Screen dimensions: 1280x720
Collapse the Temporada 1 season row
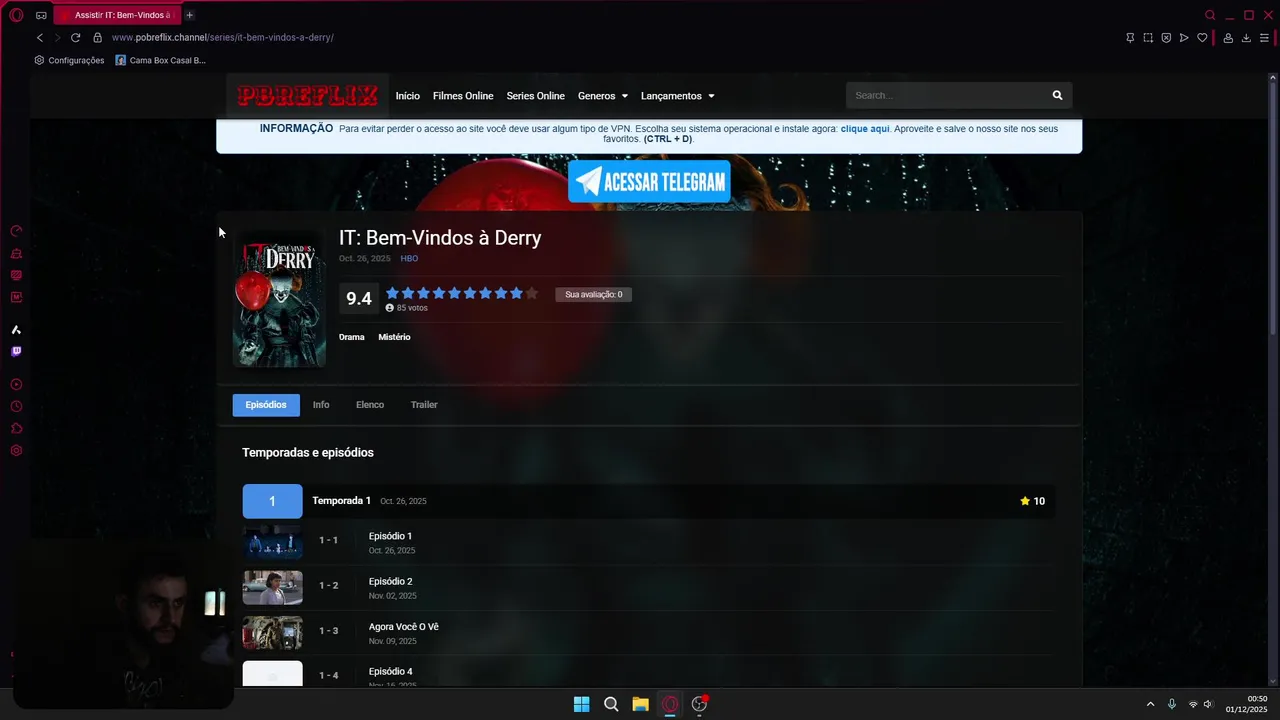pos(648,501)
